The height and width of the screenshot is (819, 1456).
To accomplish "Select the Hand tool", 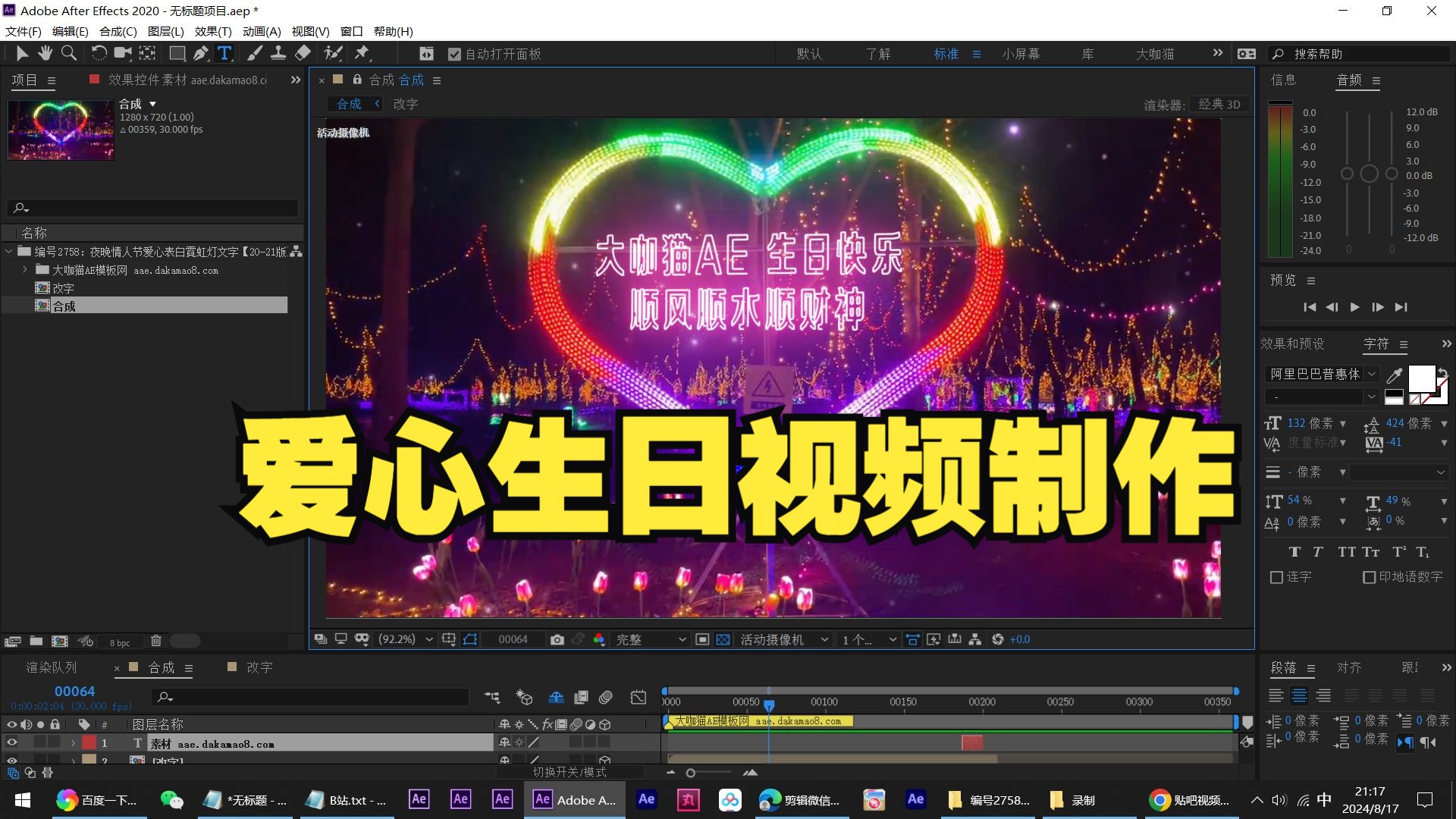I will point(45,53).
